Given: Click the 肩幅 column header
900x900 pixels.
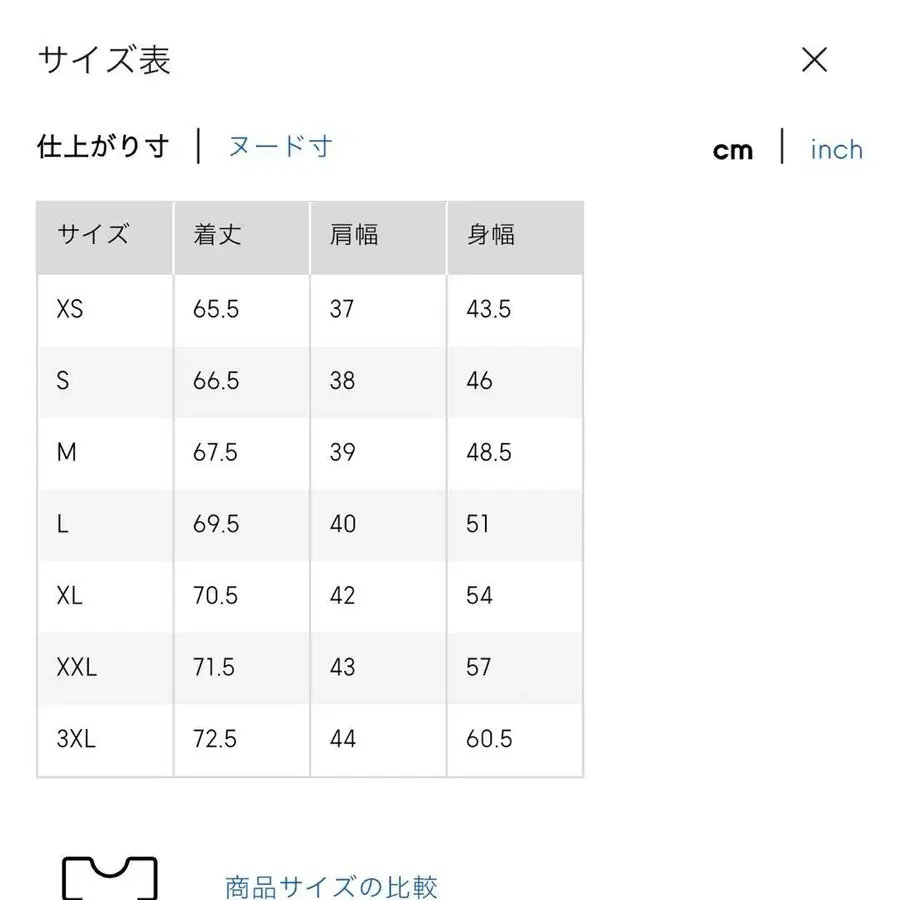Looking at the screenshot, I should (352, 236).
